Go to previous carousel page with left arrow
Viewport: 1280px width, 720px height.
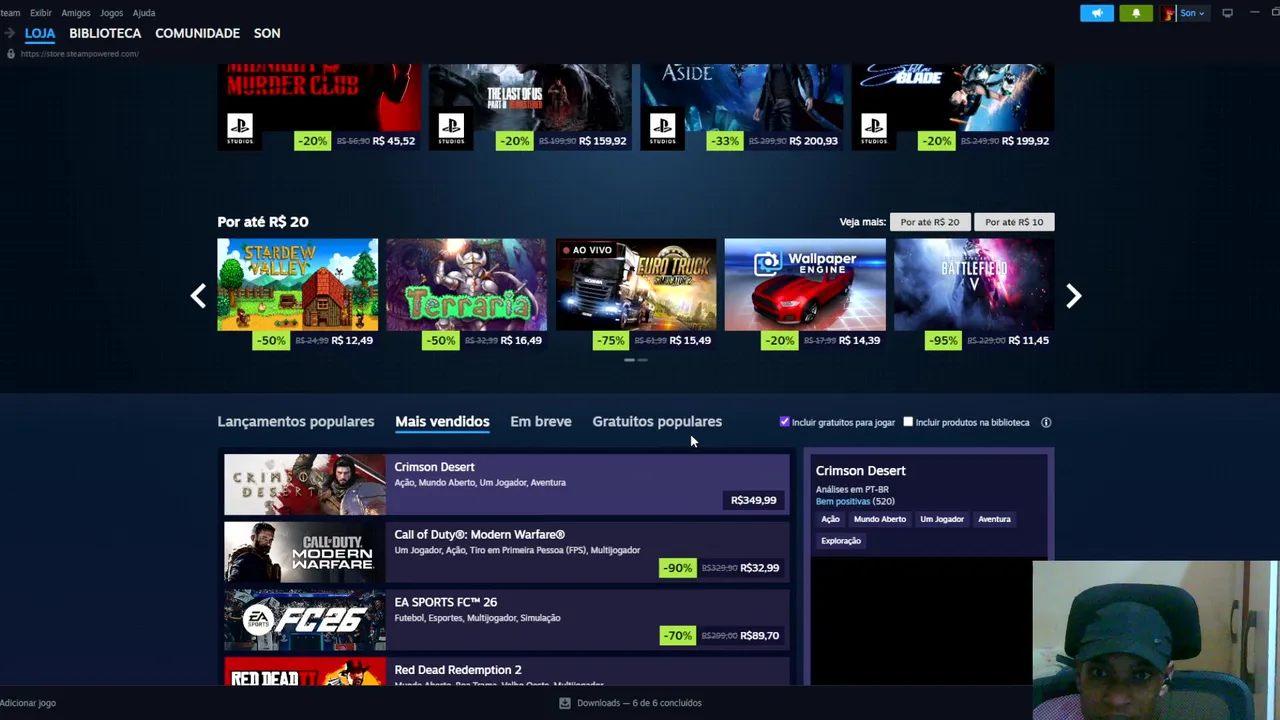(x=198, y=296)
